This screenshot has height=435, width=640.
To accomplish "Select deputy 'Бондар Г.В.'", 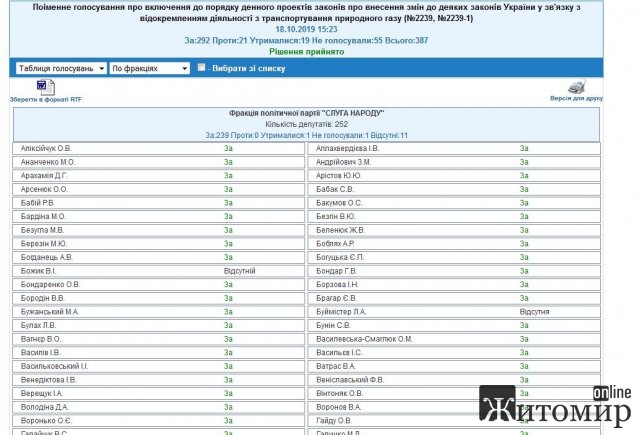I will pos(337,271).
